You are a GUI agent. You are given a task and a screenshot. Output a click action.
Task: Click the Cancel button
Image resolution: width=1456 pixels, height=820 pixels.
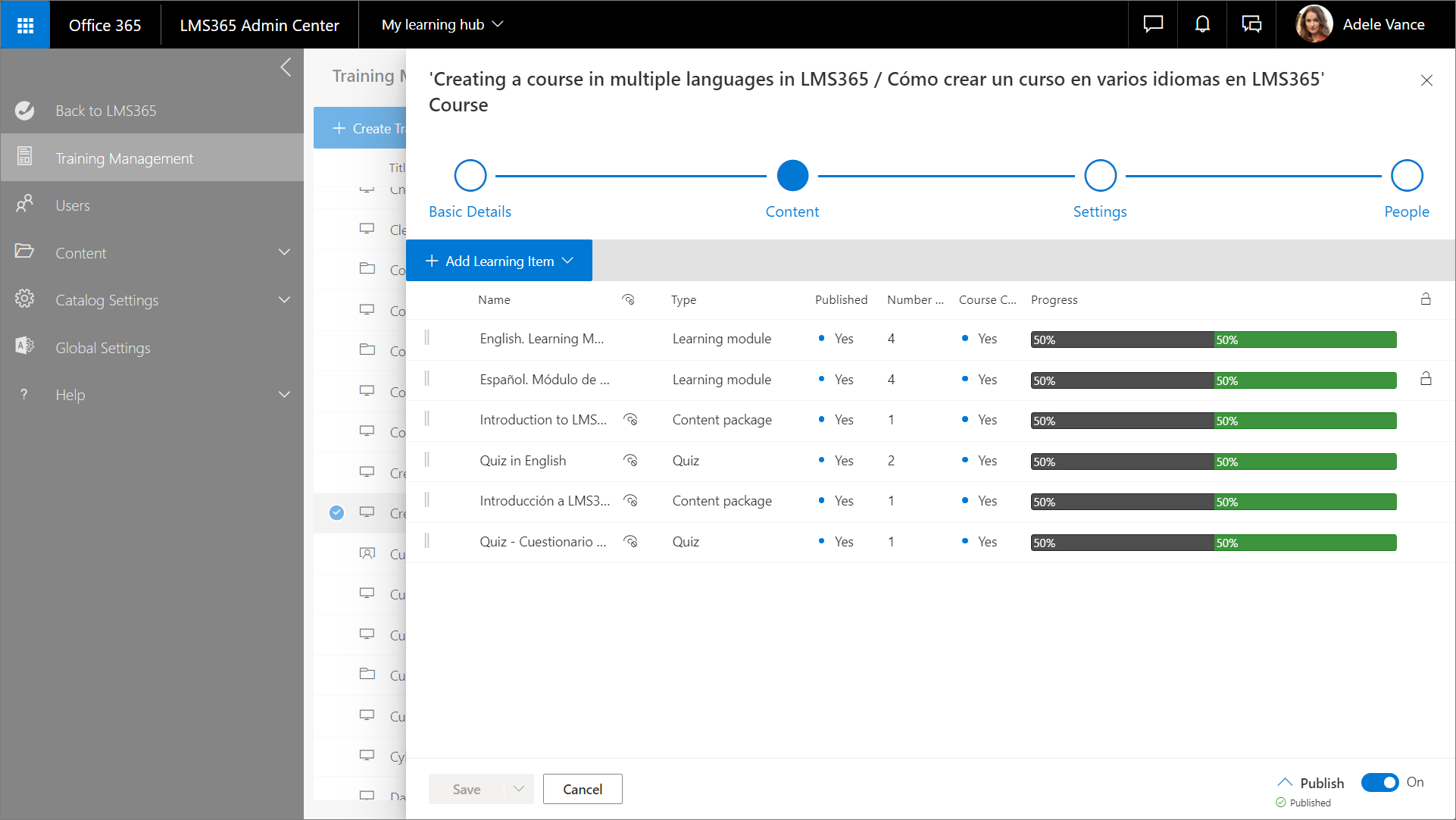click(x=583, y=789)
